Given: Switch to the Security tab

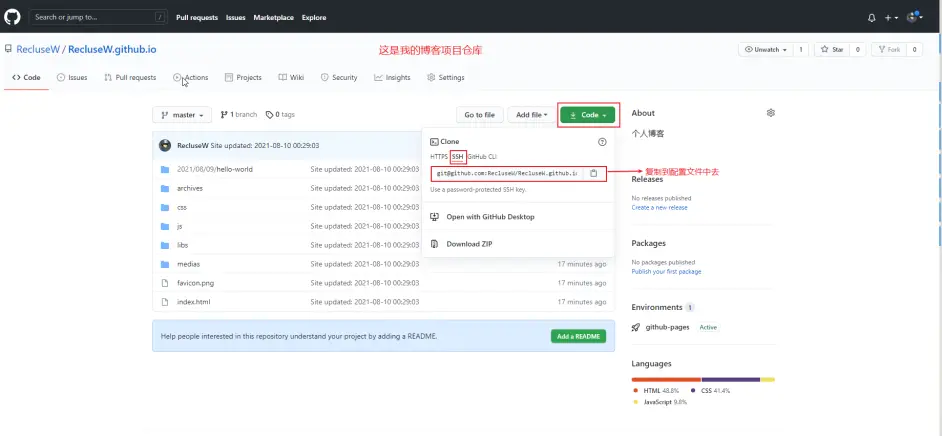Looking at the screenshot, I should click(339, 77).
